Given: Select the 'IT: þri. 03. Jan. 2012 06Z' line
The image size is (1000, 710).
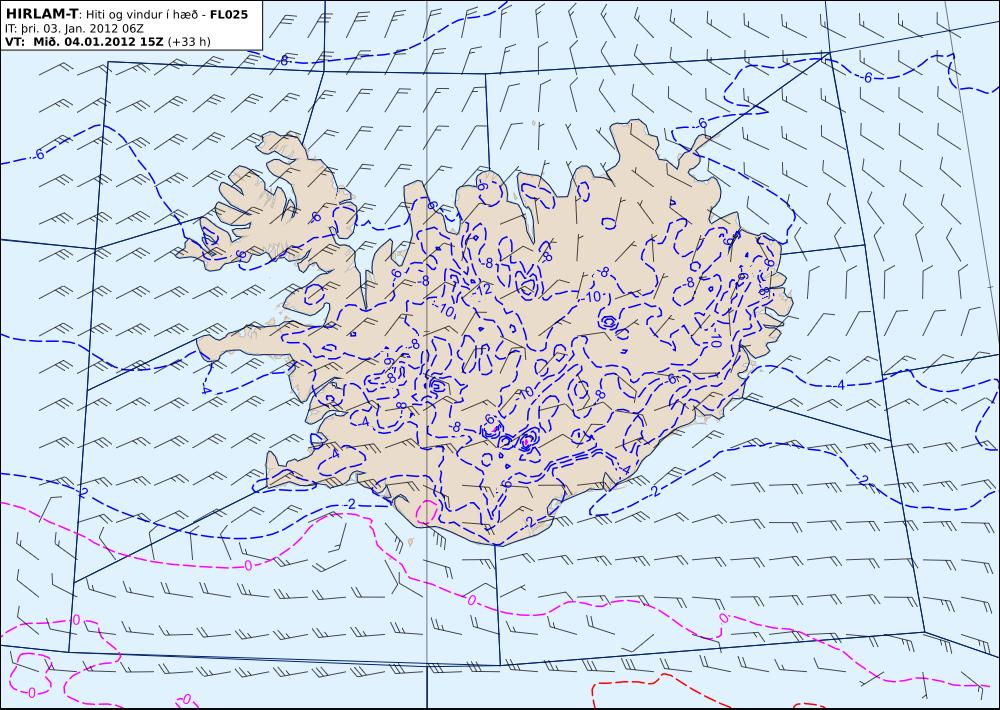Looking at the screenshot, I should (74, 28).
